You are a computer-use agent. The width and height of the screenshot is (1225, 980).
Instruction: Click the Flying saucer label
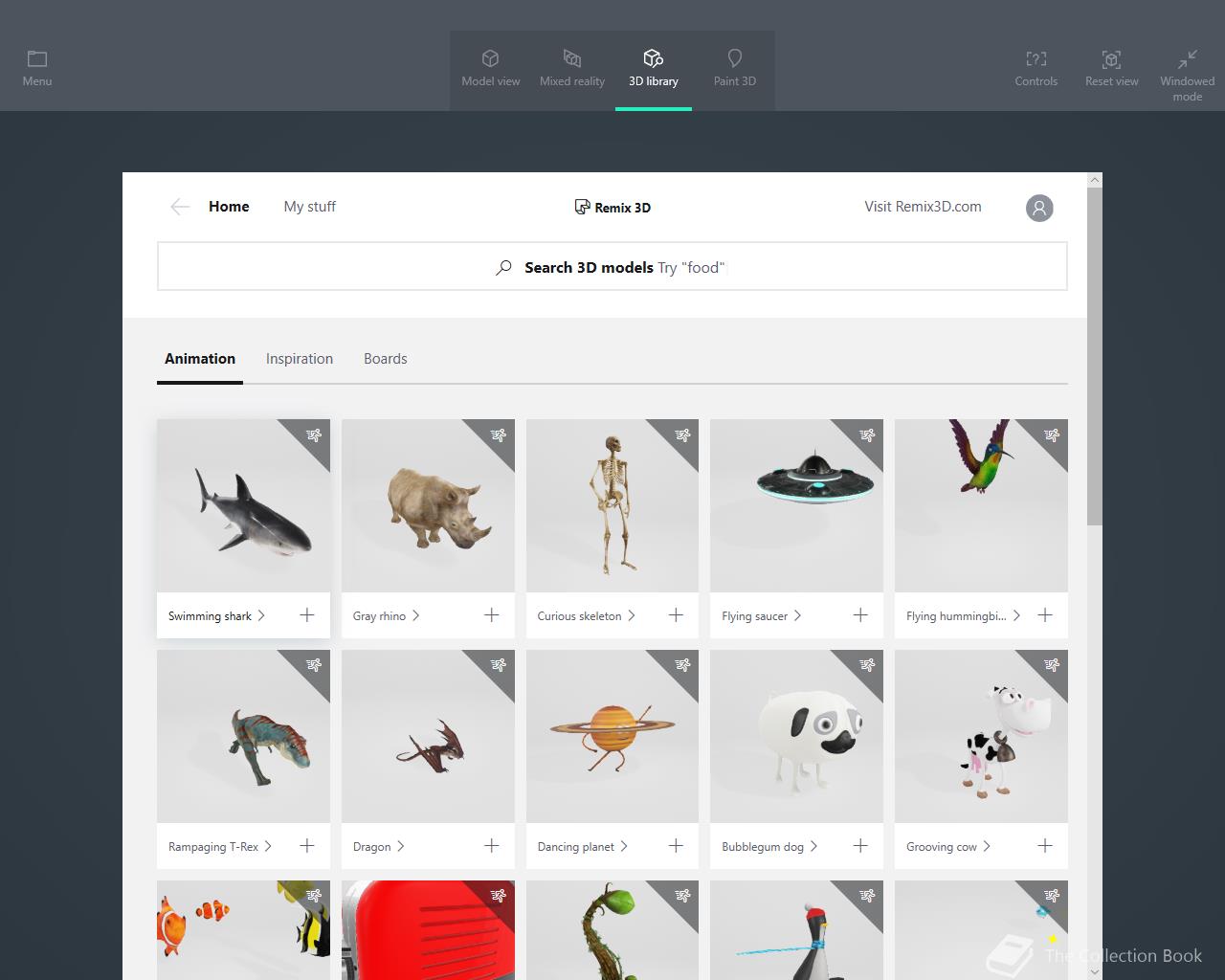point(754,616)
